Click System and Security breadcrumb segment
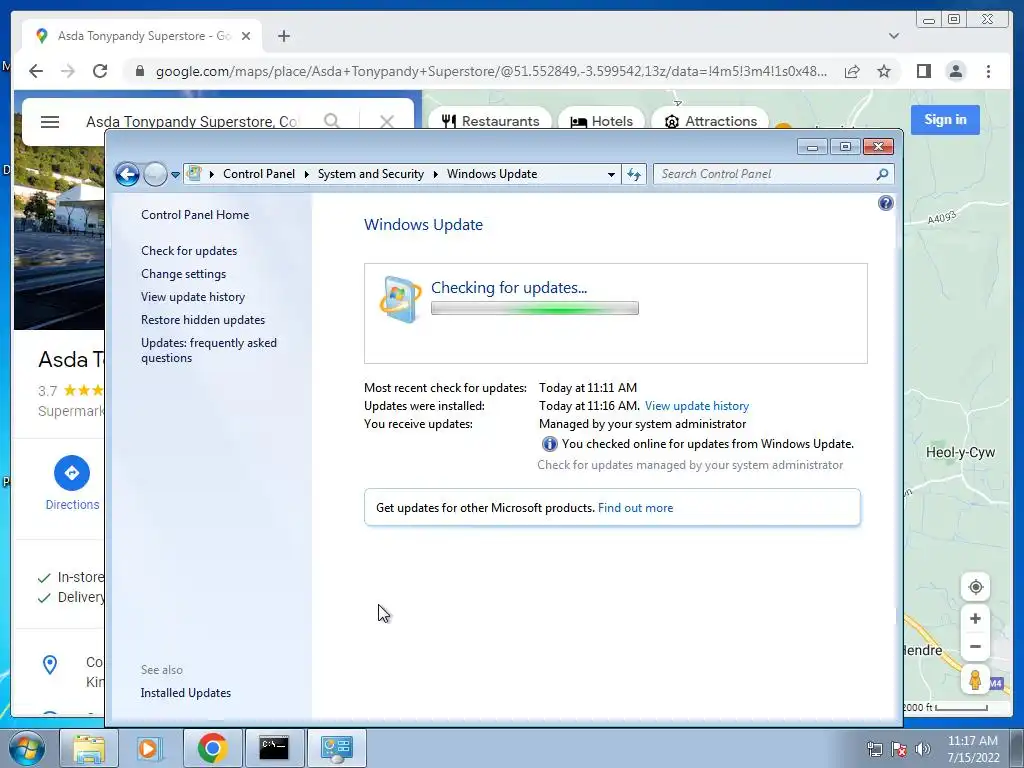 click(x=370, y=174)
